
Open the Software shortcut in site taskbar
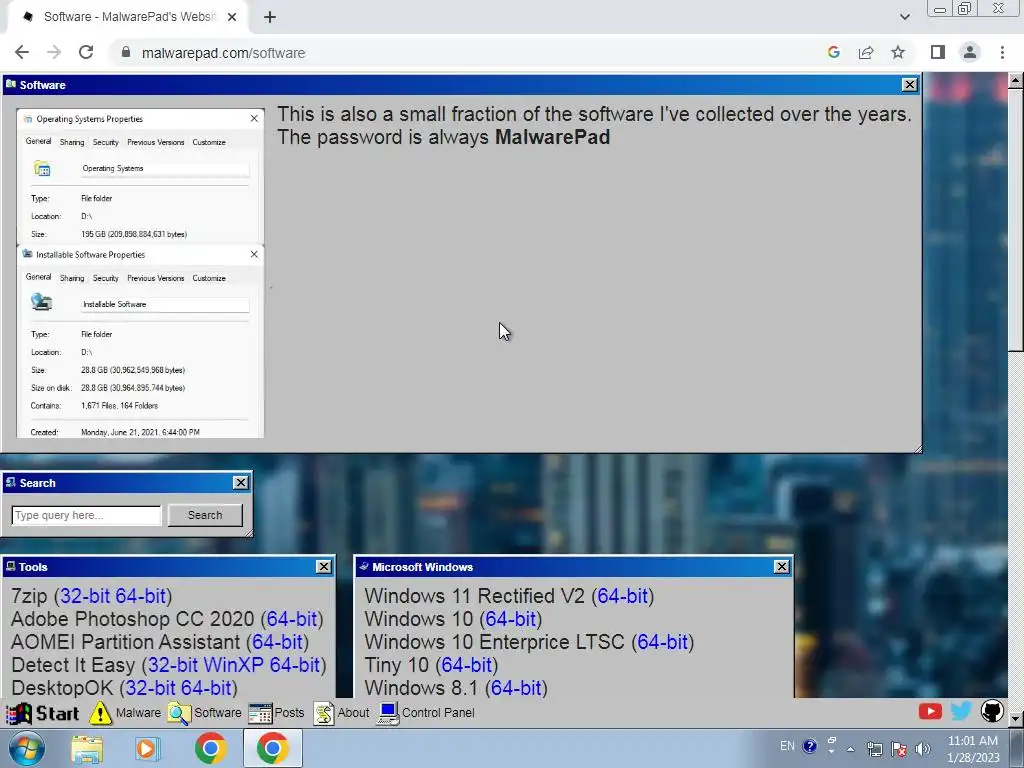204,713
